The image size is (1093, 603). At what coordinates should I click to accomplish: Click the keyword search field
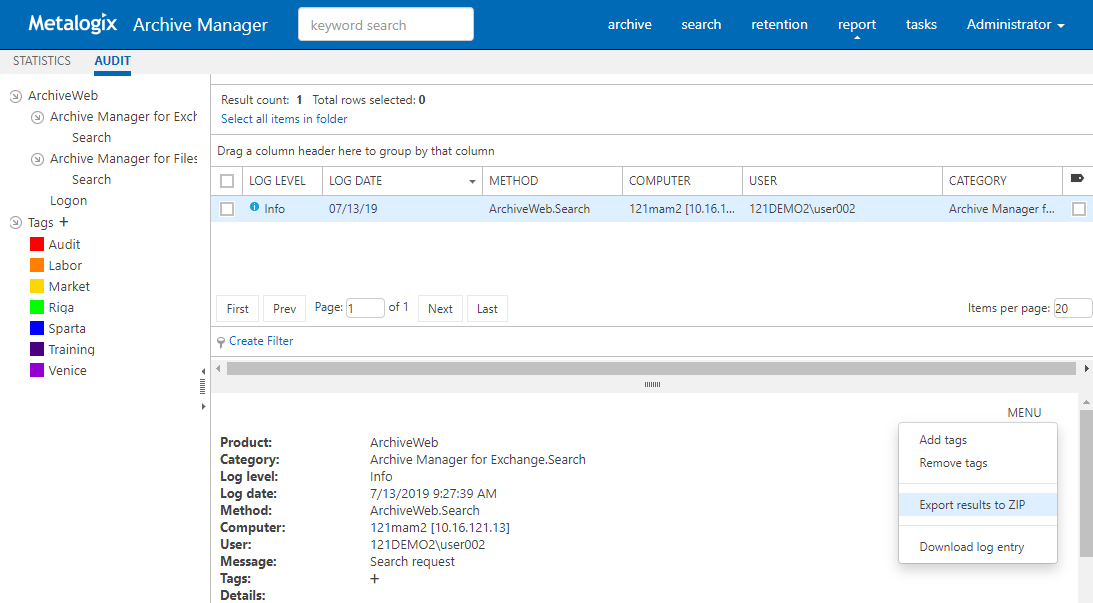(x=385, y=25)
